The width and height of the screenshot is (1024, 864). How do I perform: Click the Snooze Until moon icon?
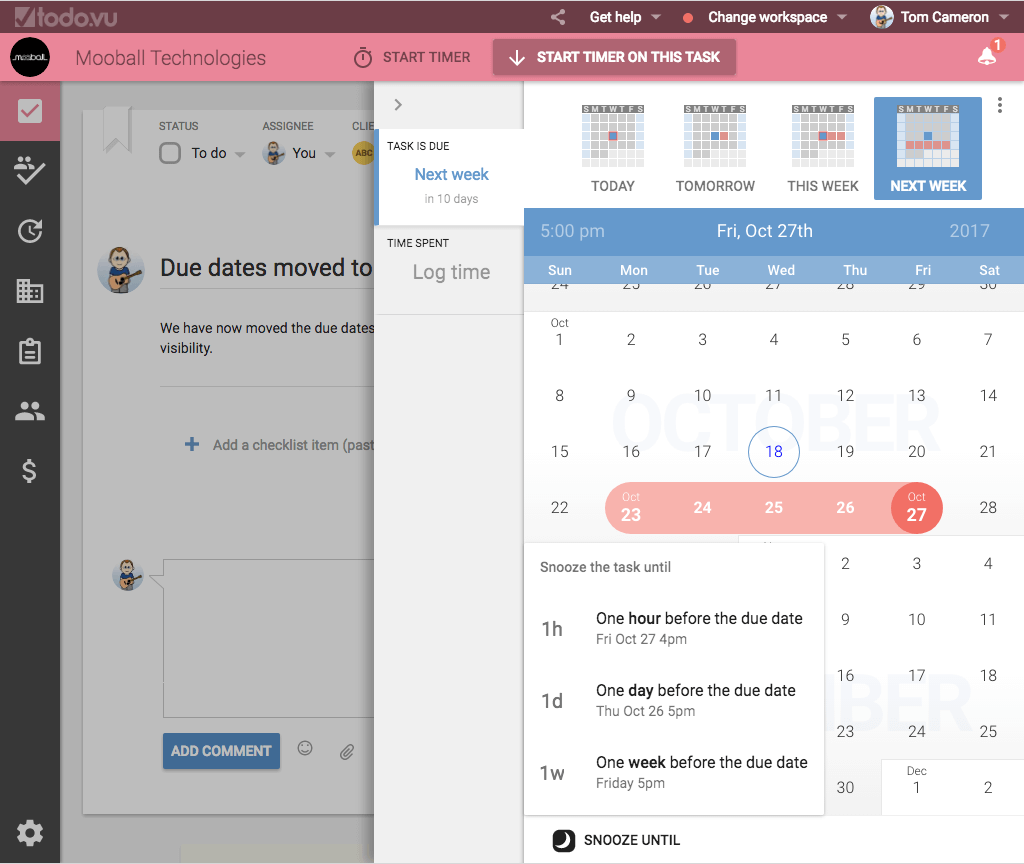(x=564, y=840)
